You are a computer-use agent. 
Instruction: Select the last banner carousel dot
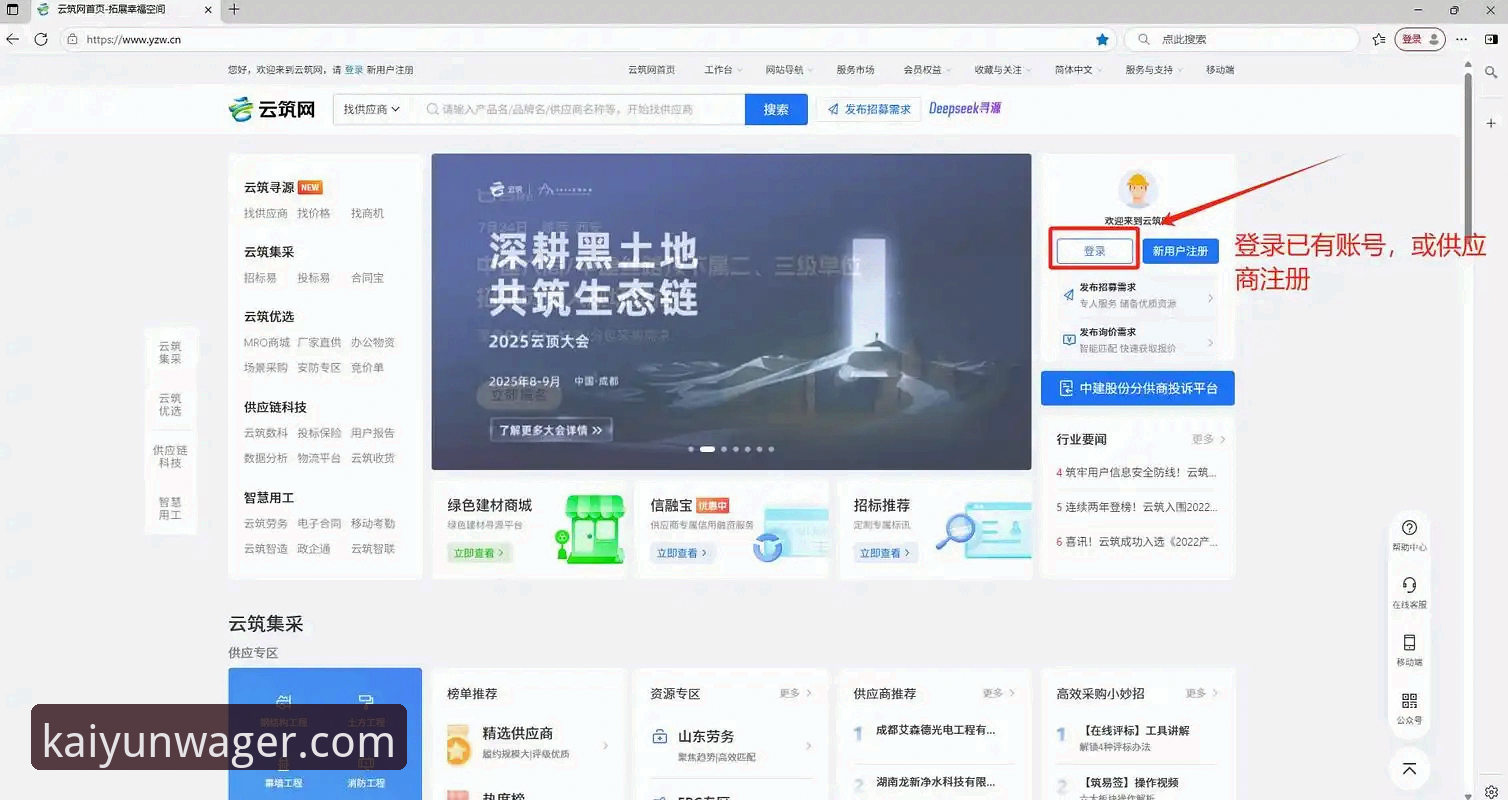pyautogui.click(x=771, y=450)
